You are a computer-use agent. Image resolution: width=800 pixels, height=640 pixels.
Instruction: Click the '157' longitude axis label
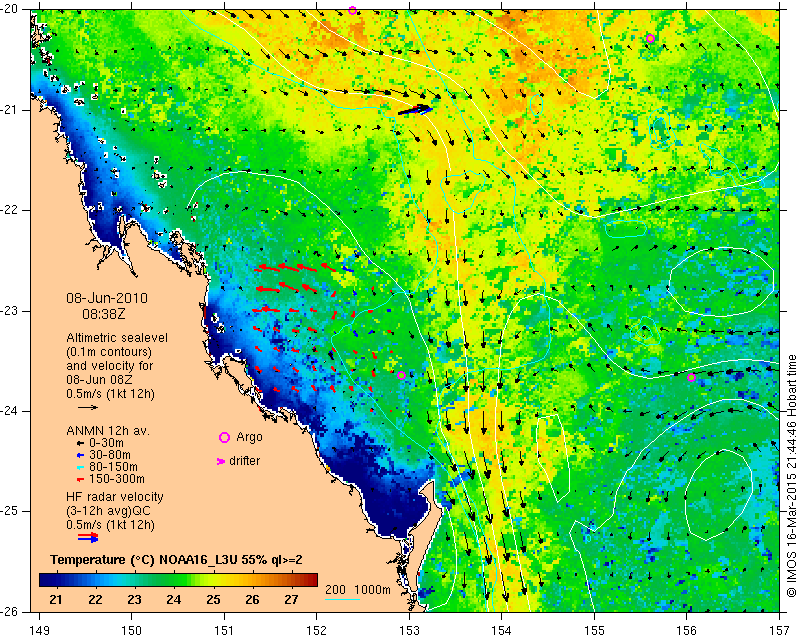point(779,631)
